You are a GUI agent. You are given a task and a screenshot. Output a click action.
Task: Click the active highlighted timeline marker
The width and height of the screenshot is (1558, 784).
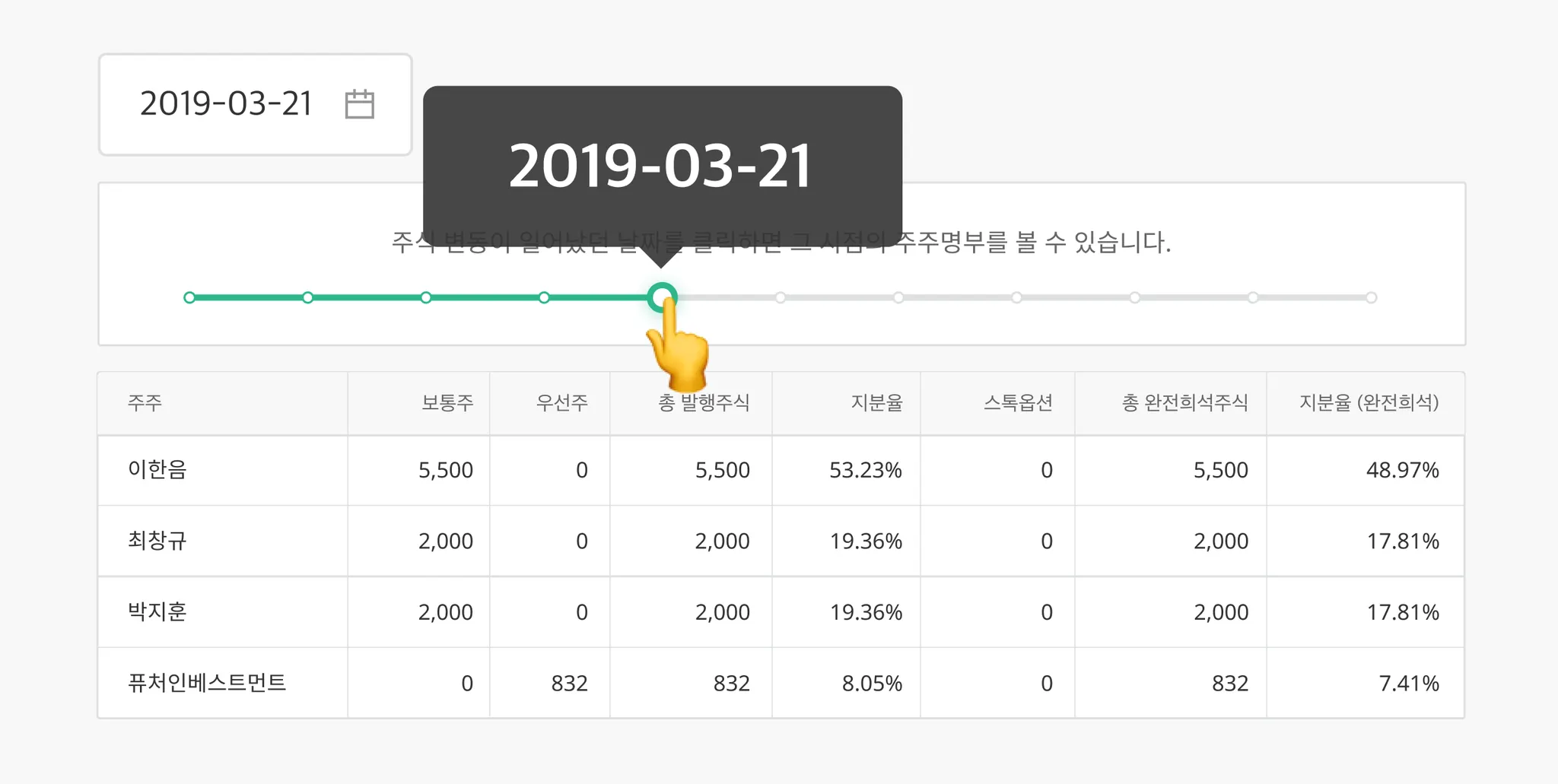click(662, 297)
